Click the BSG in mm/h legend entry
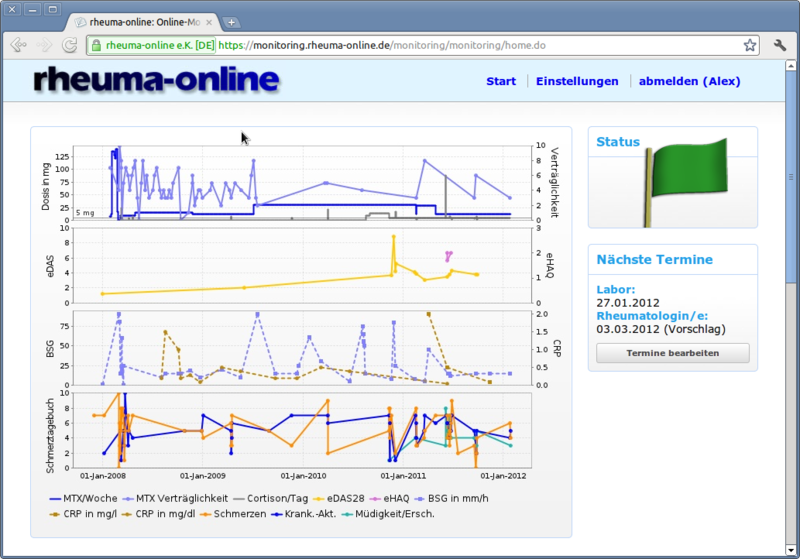Viewport: 800px width, 559px height. pos(451,498)
